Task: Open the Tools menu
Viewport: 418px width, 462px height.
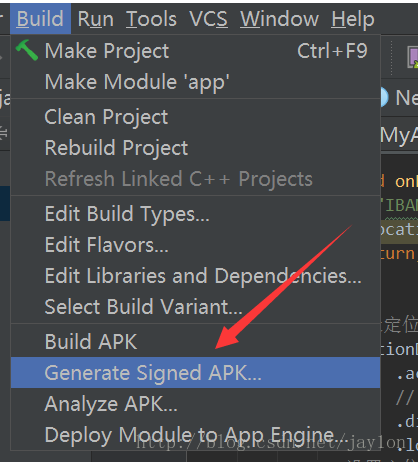Action: point(151,19)
